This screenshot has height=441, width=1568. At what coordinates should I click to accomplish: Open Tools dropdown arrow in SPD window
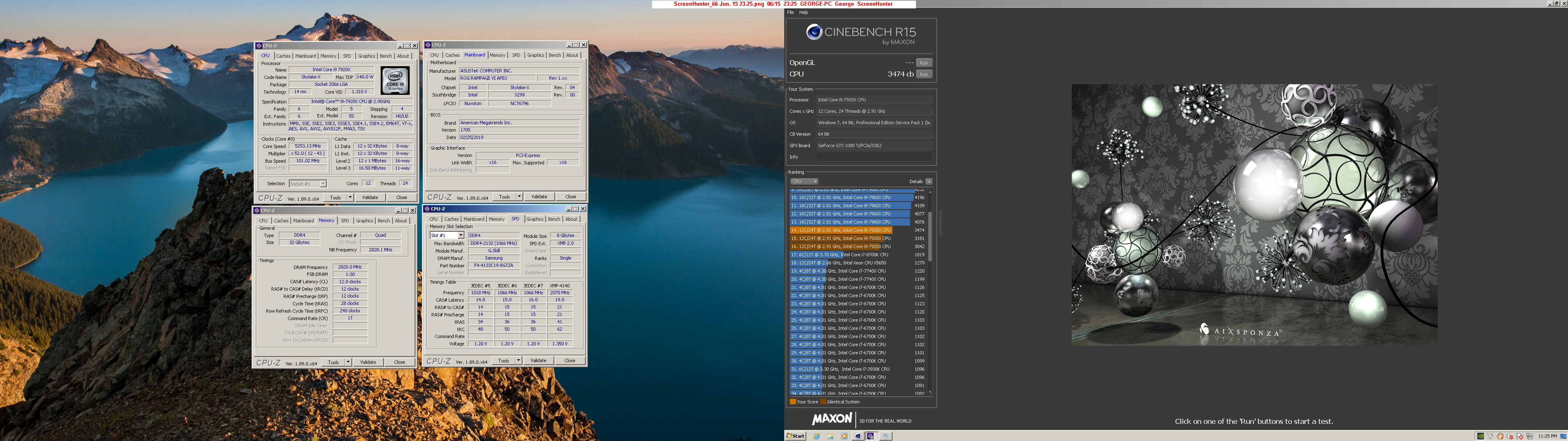(519, 360)
